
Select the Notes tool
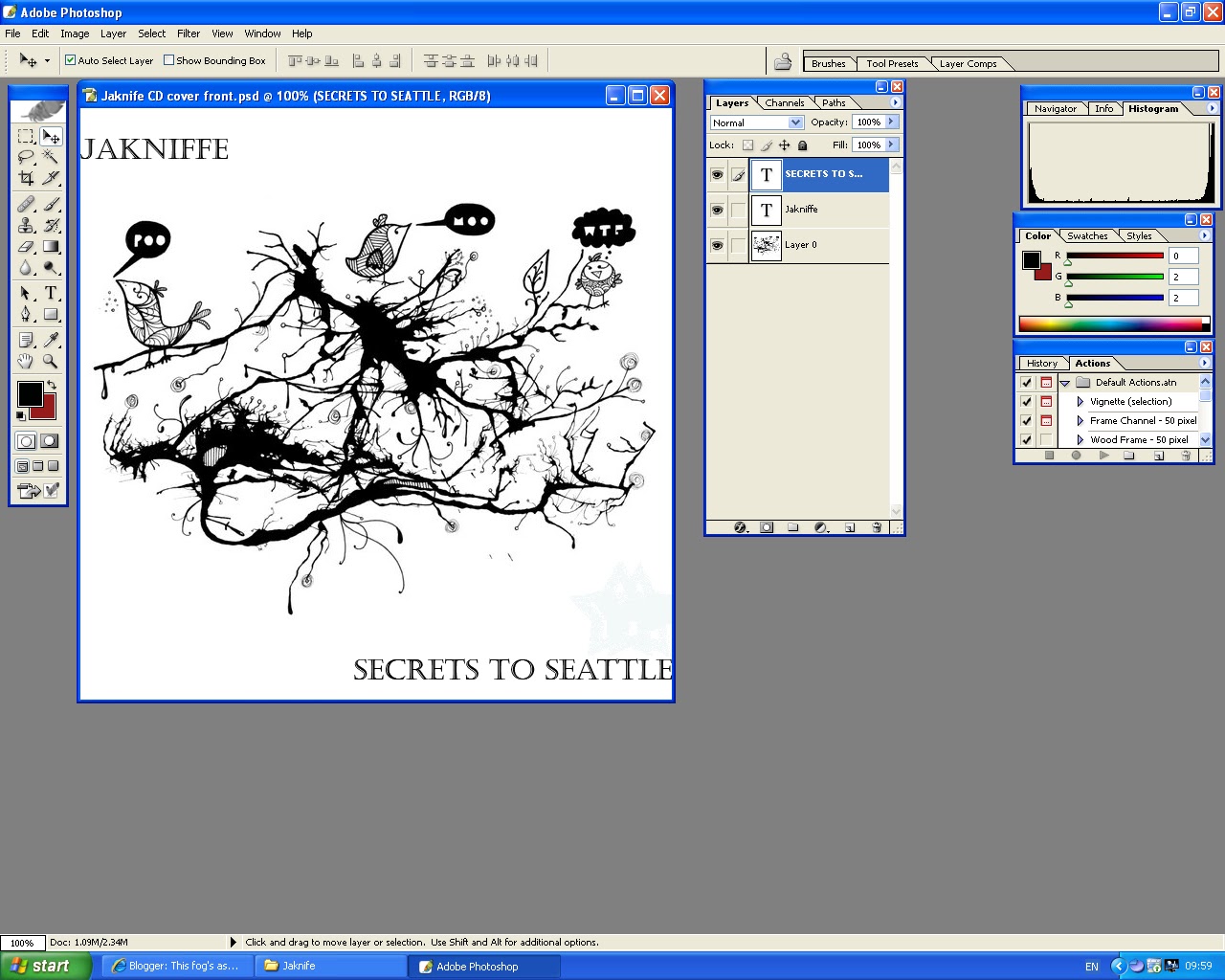pos(26,340)
